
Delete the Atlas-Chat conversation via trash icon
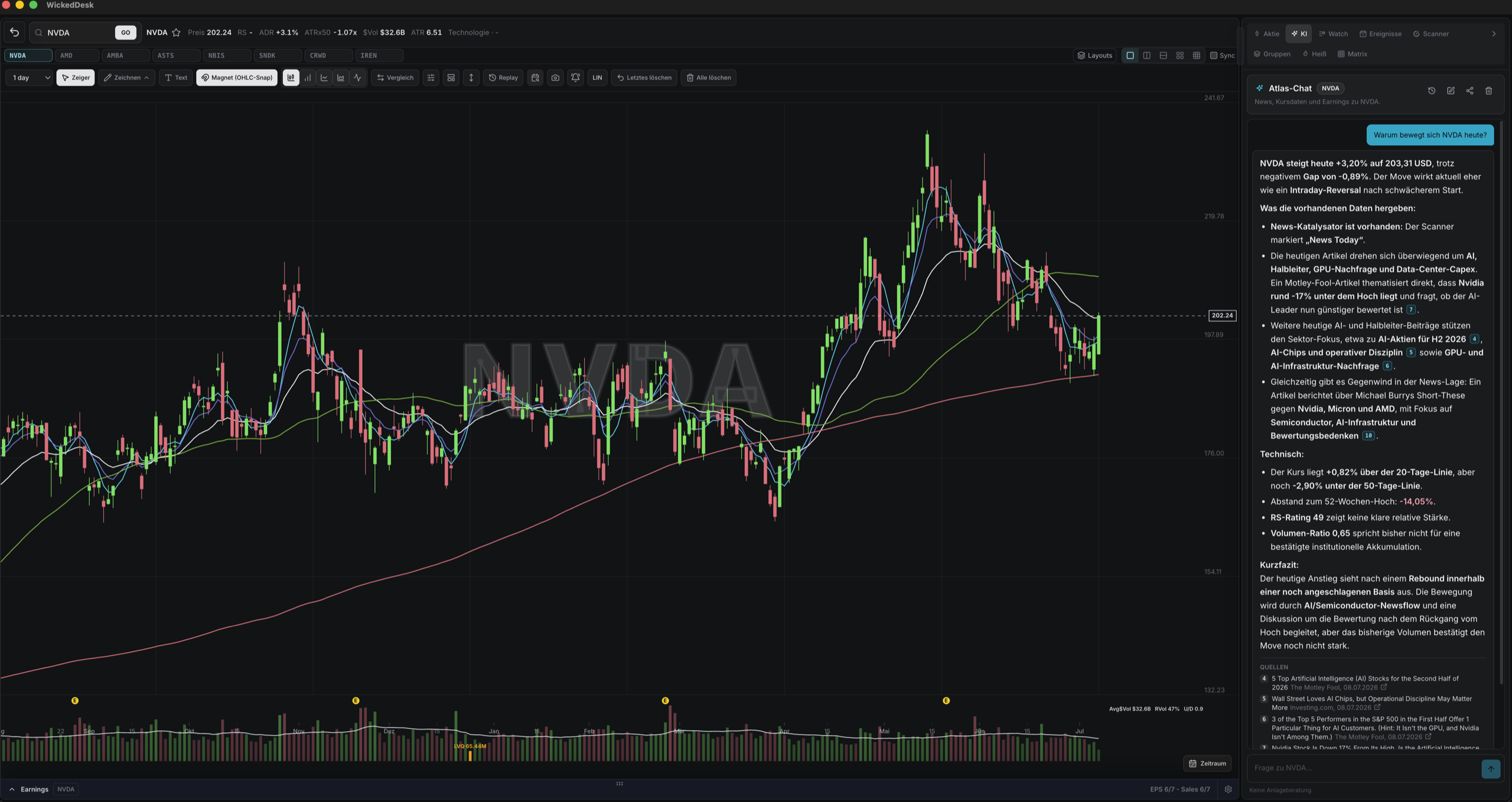pos(1488,90)
